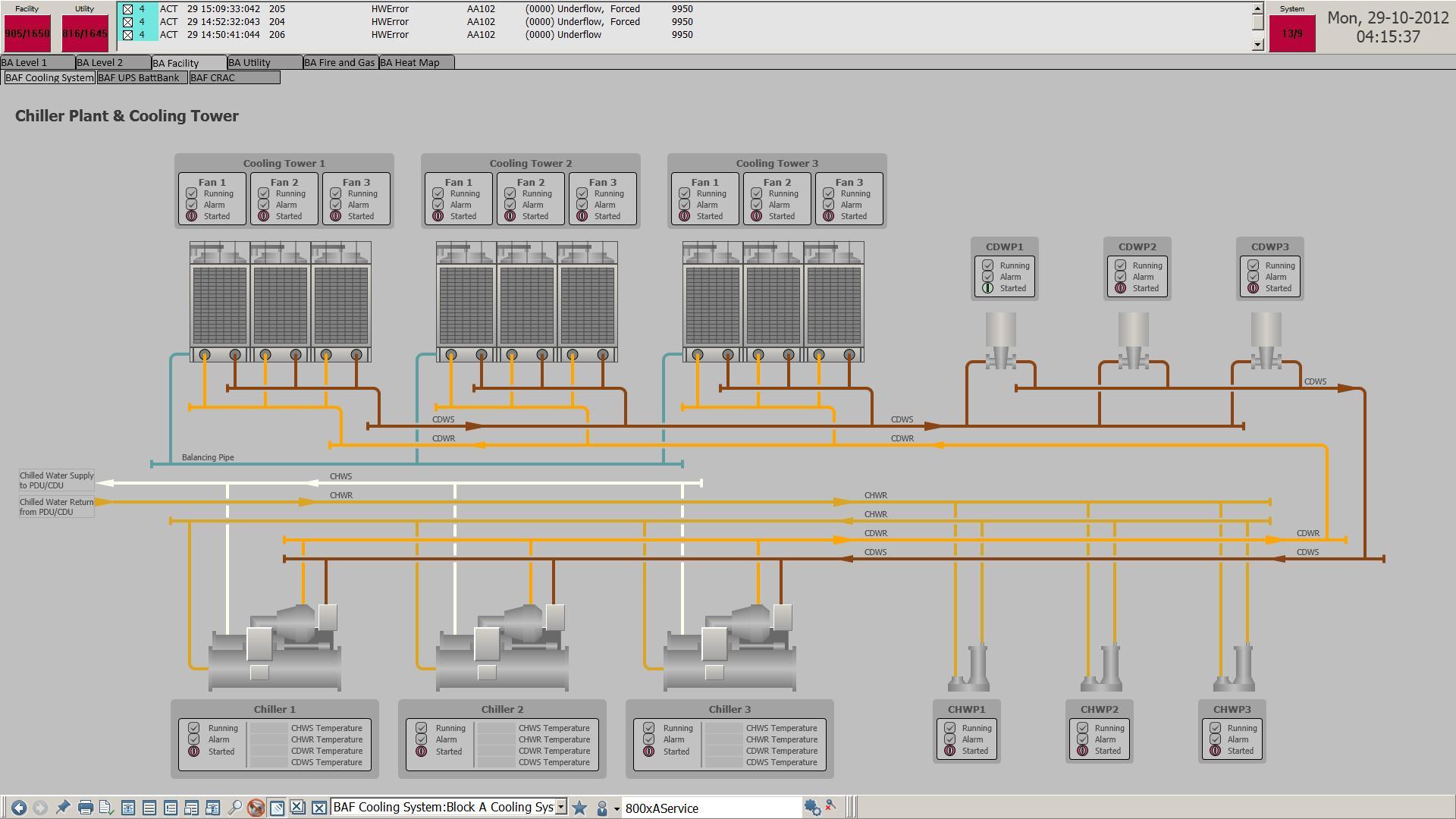The width and height of the screenshot is (1456, 819).
Task: Click the Chiller 2 CDWR Temperature value box
Action: point(496,751)
